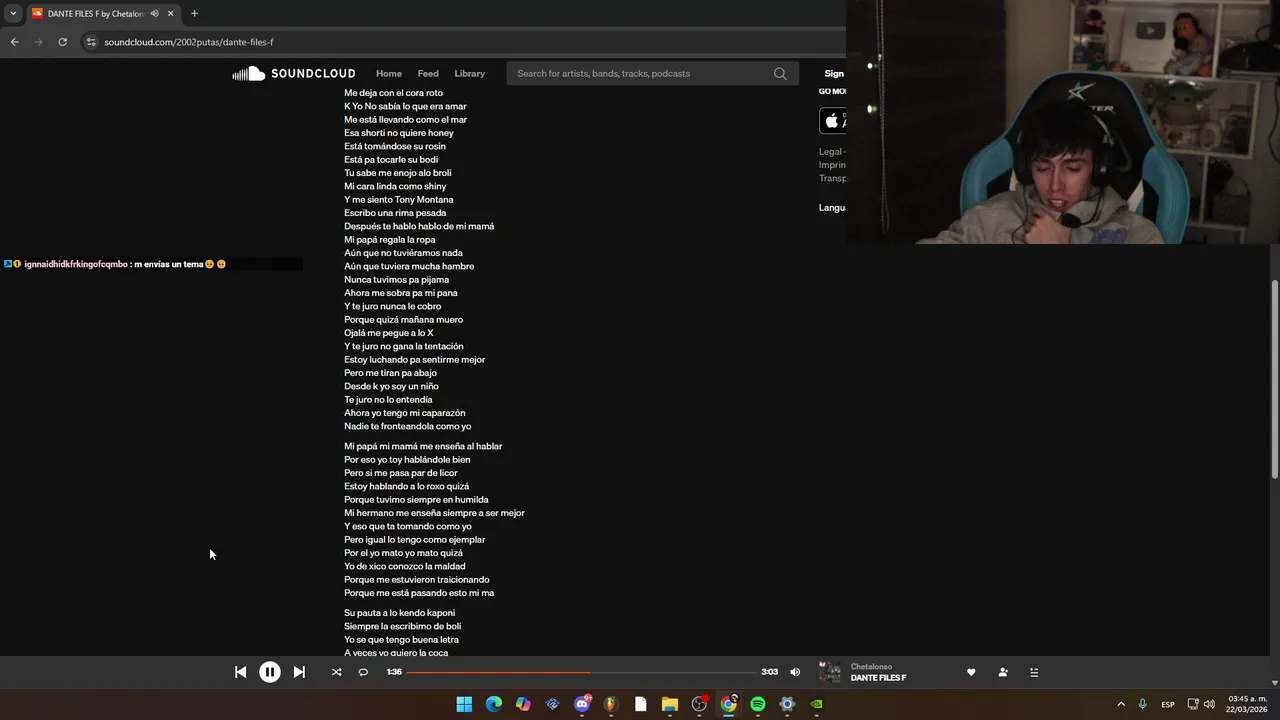Open NVIDIA app from the taskbar

tap(817, 704)
